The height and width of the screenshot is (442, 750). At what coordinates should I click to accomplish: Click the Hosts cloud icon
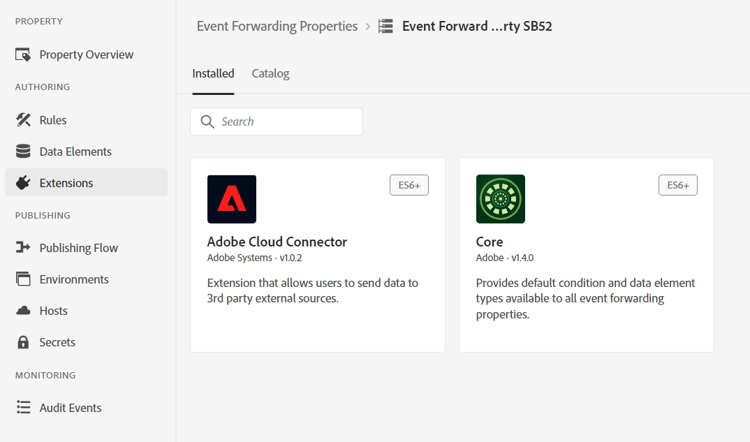[23, 311]
